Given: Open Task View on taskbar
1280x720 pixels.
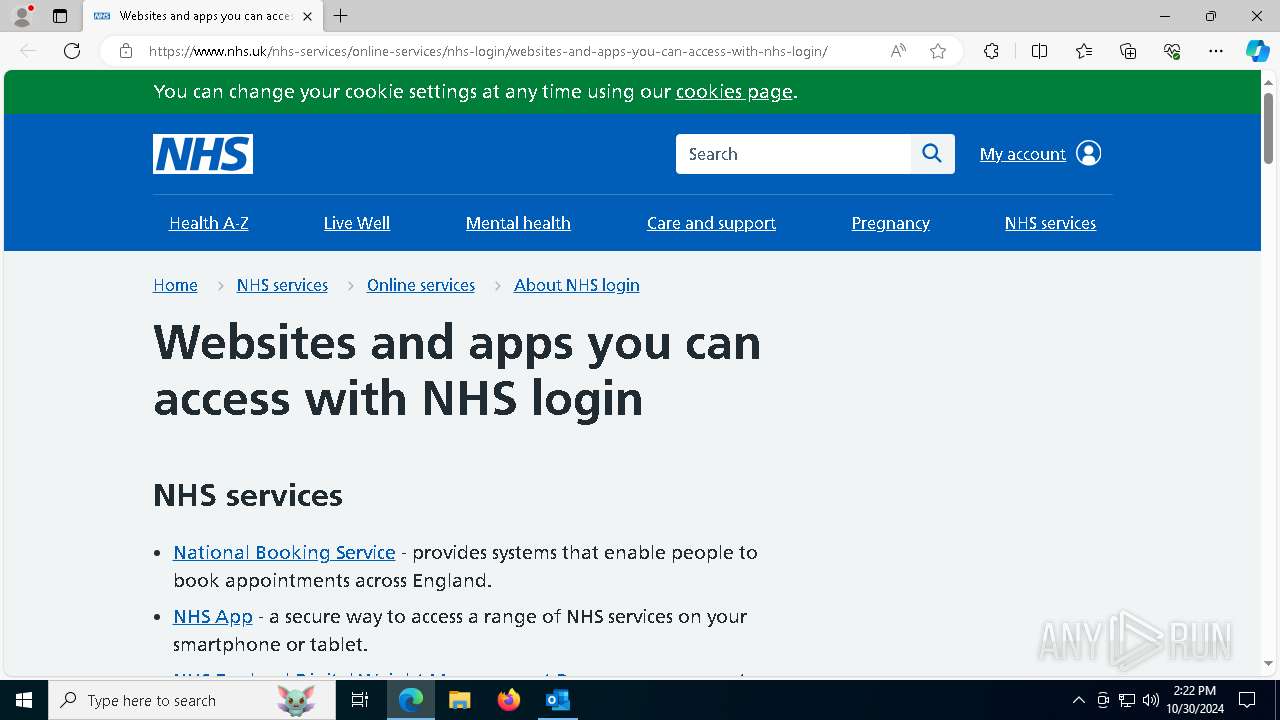Looking at the screenshot, I should click(x=360, y=700).
